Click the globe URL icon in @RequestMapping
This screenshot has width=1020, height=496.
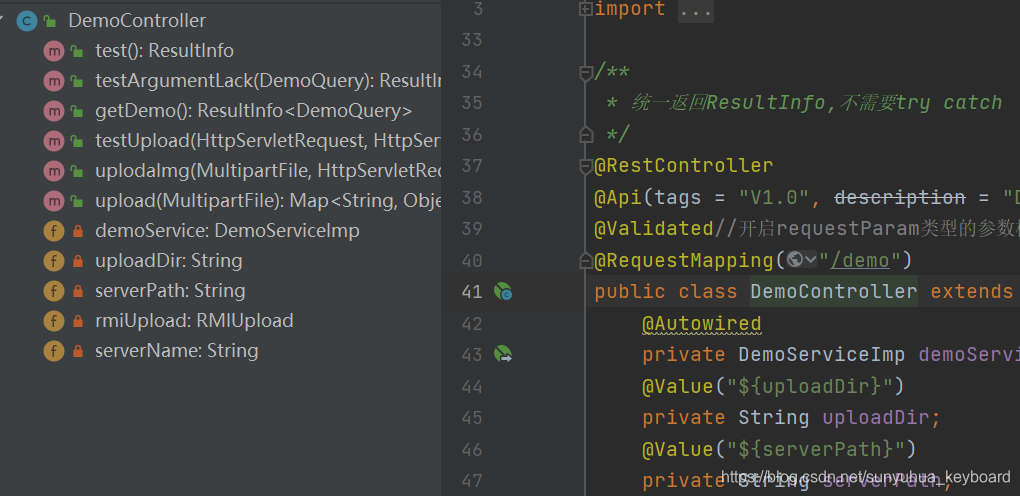(x=794, y=260)
